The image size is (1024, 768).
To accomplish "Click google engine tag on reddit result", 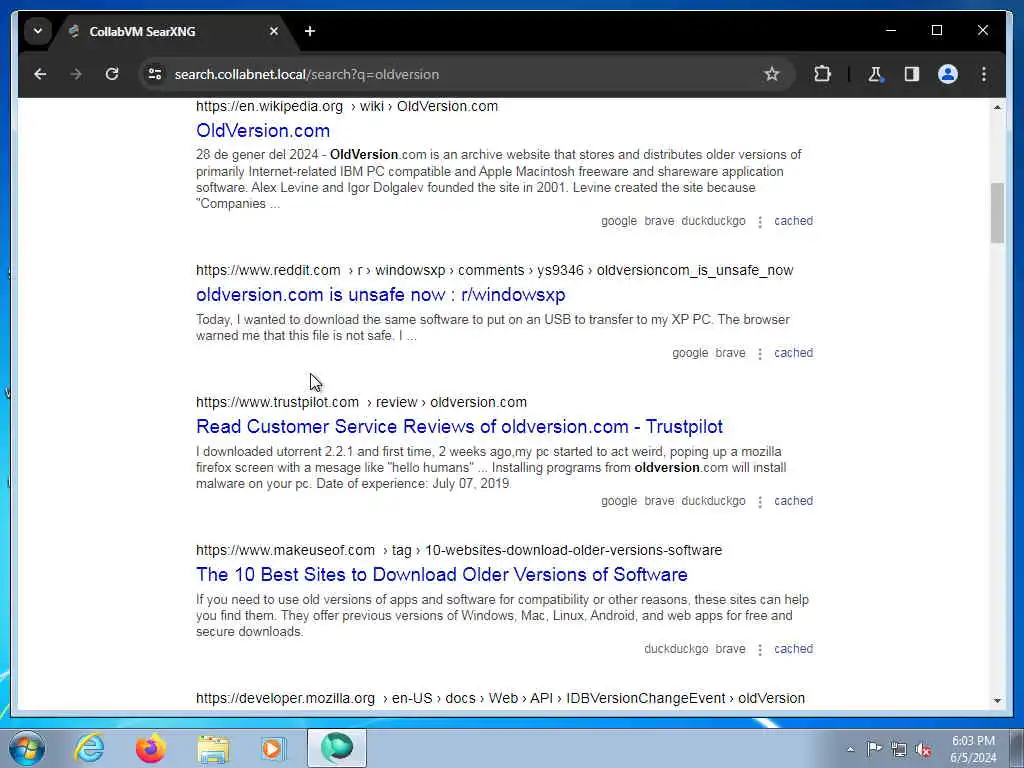I will (x=690, y=353).
